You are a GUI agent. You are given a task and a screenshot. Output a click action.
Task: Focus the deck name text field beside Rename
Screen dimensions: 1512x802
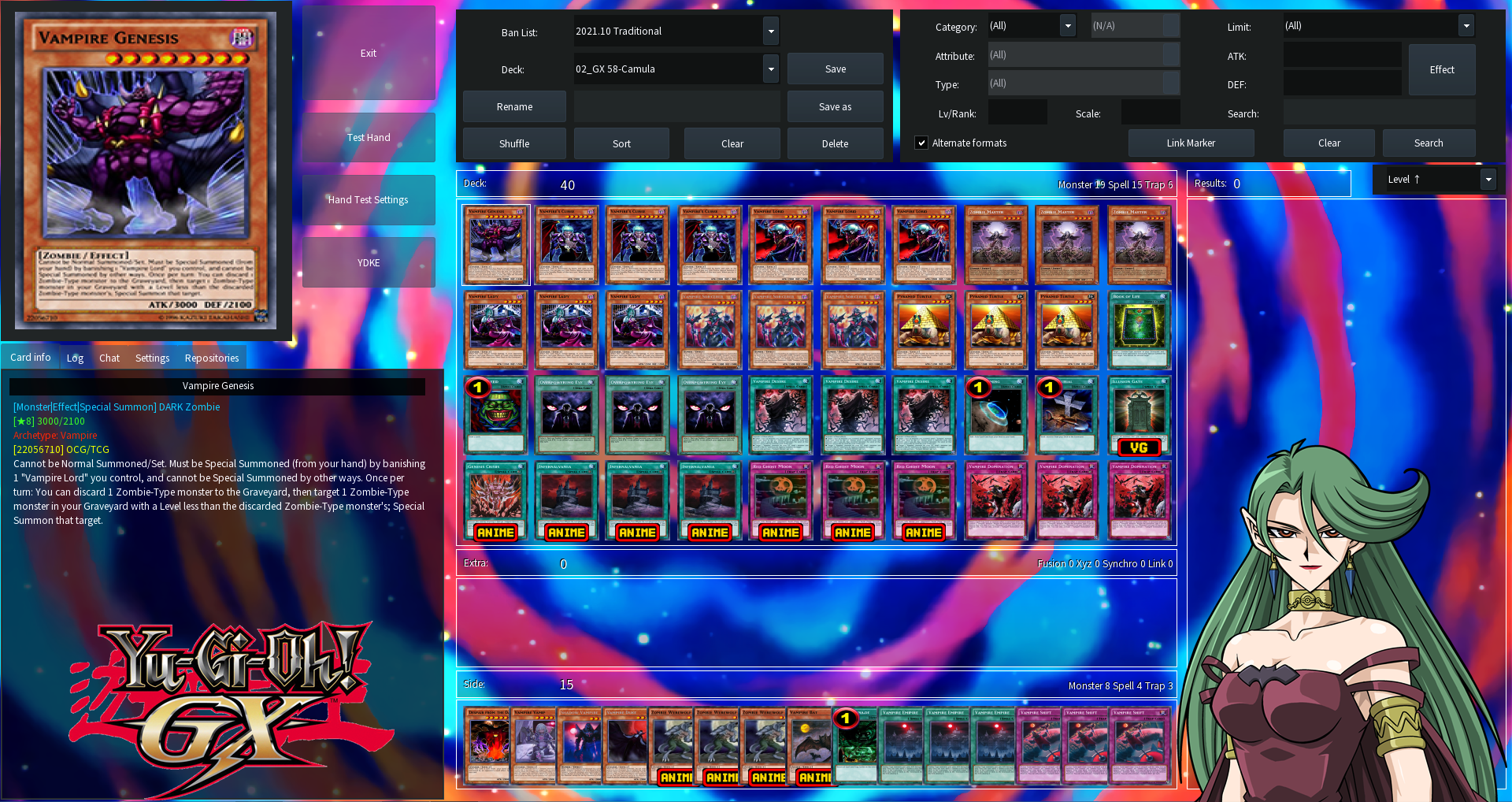676,107
